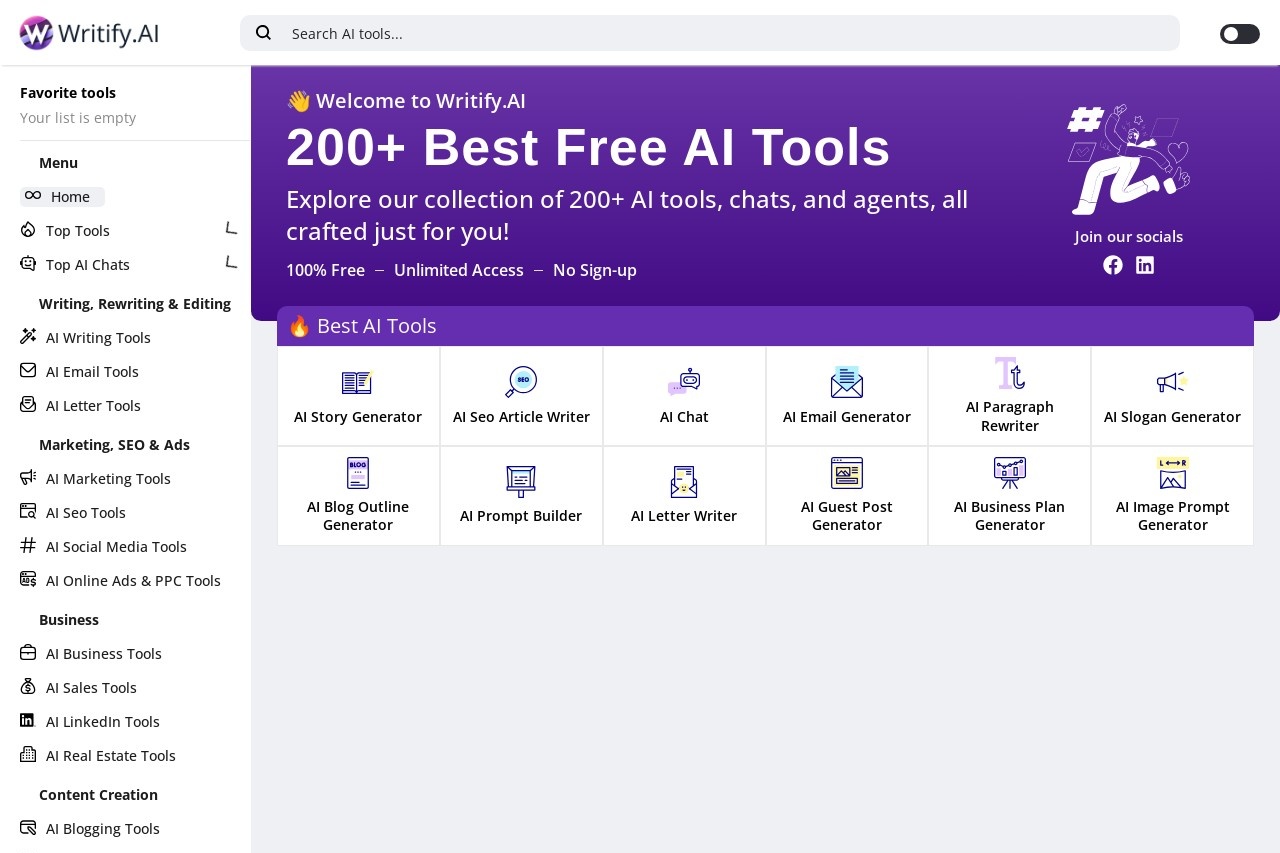Click the Top AI Chats robot icon
The width and height of the screenshot is (1280, 853).
coord(28,264)
